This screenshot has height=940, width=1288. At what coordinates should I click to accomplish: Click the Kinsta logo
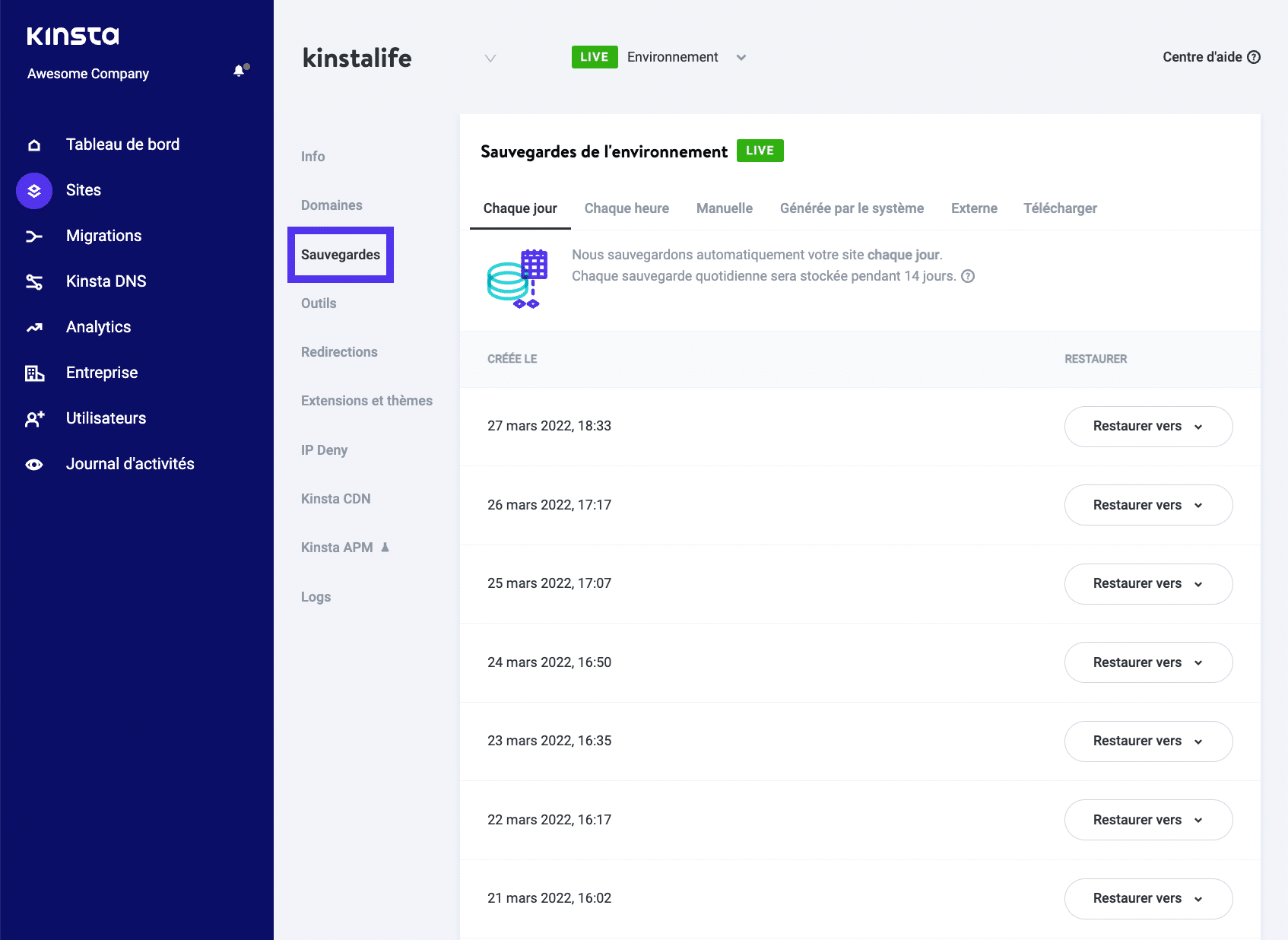tap(72, 35)
